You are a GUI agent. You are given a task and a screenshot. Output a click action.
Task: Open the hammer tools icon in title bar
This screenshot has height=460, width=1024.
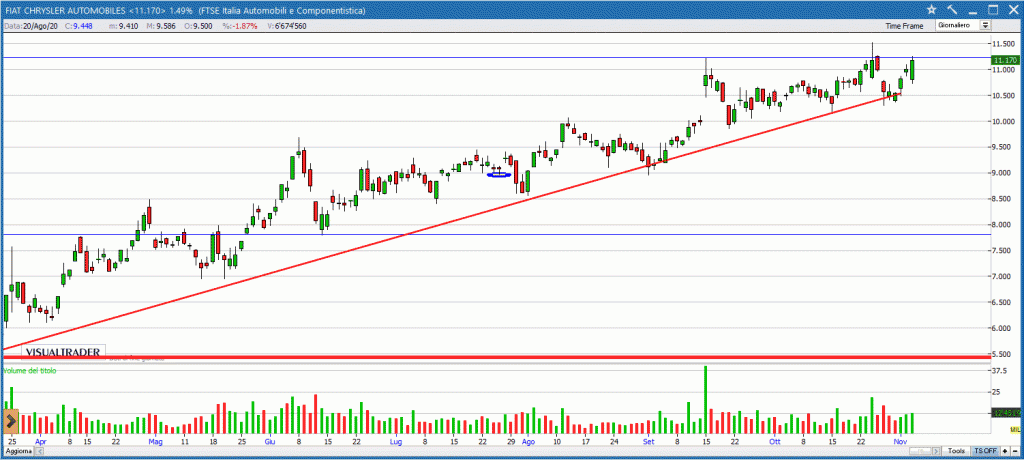click(952, 10)
